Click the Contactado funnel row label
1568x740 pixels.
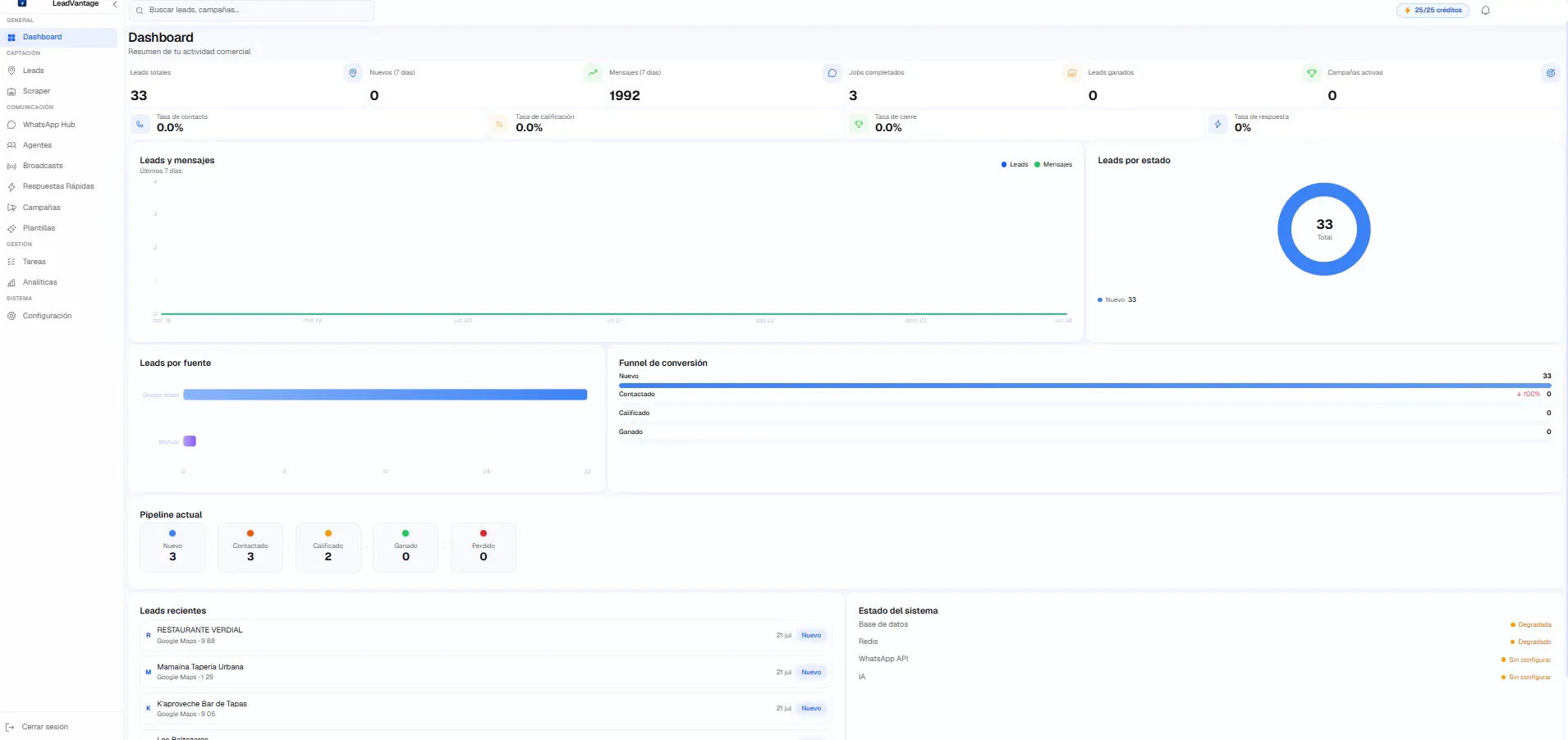637,395
